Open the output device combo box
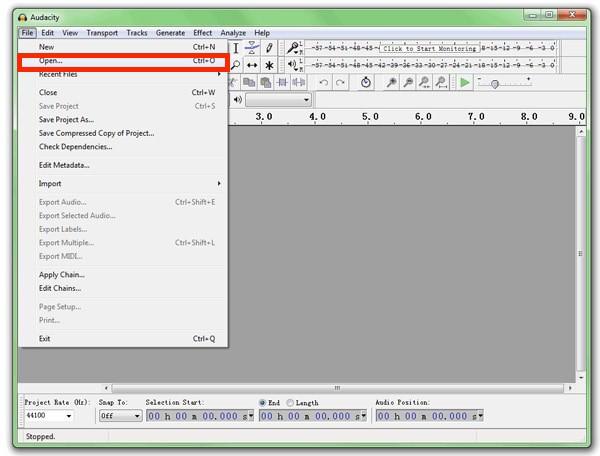Viewport: 600px width, 456px height. click(x=278, y=100)
